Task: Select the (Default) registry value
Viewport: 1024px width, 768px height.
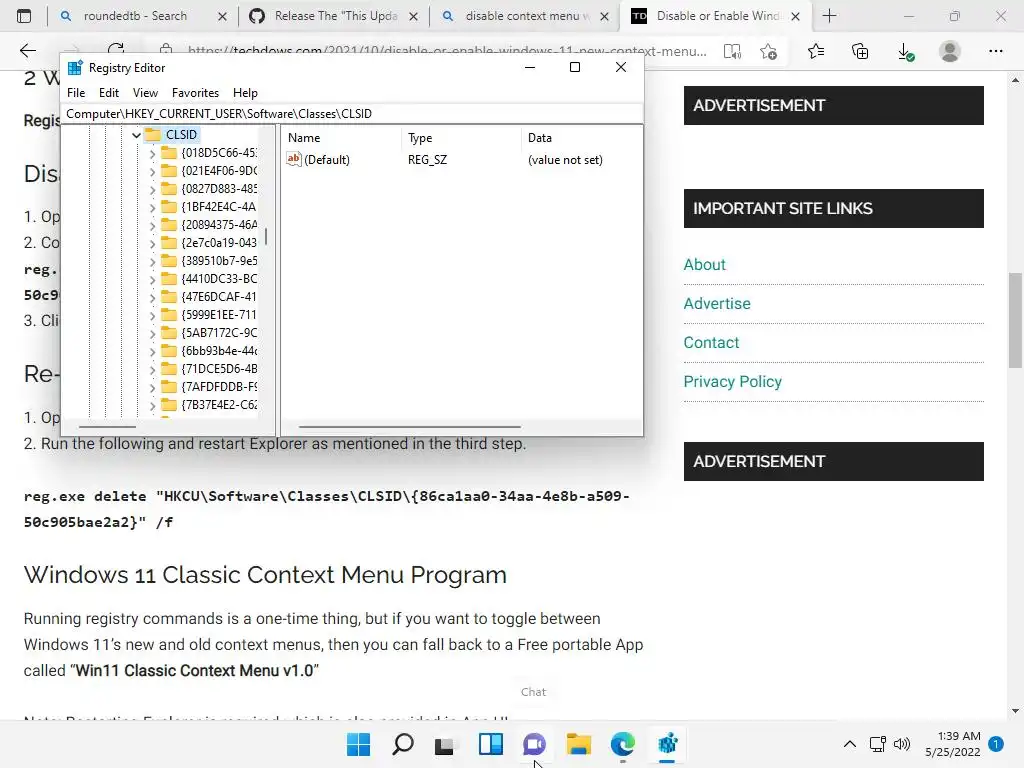Action: coord(327,160)
